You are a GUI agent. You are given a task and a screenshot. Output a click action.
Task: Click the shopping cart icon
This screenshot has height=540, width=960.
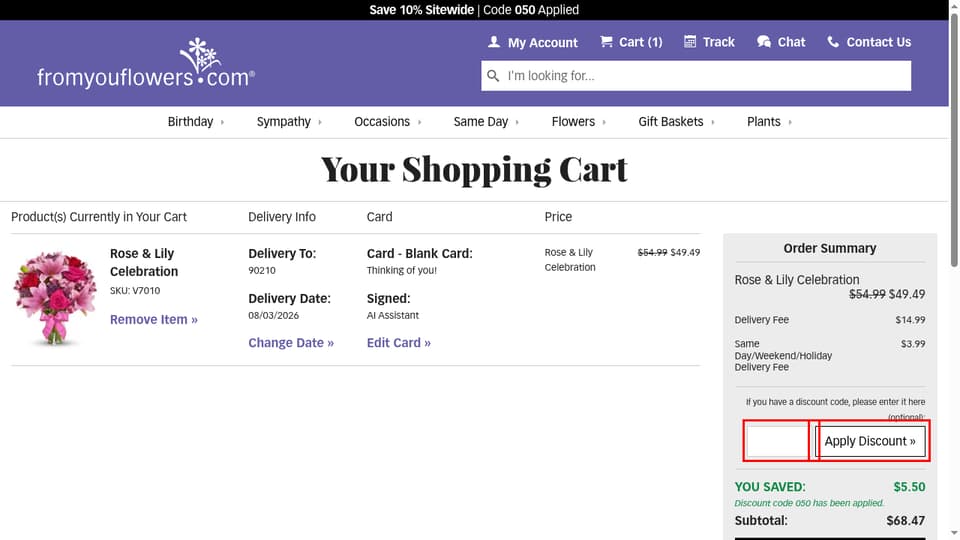click(606, 41)
